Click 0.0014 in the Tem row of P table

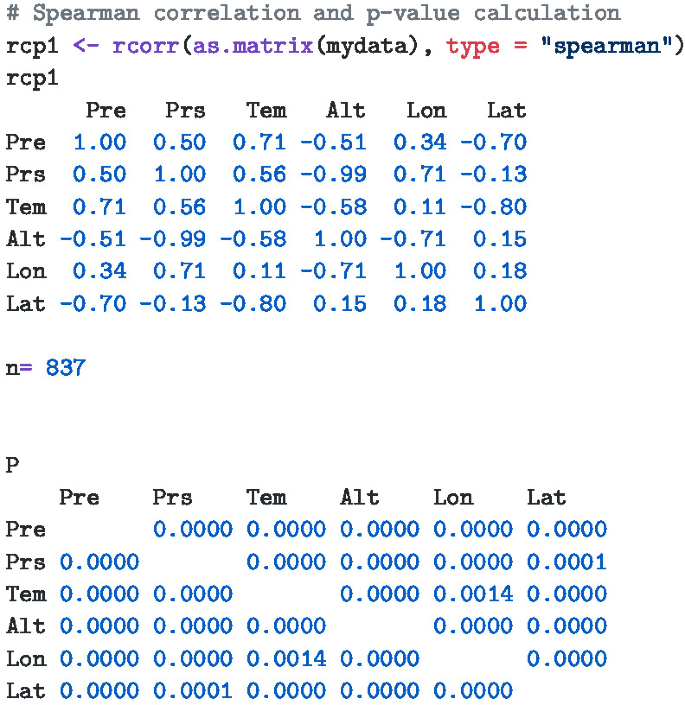coord(473,594)
